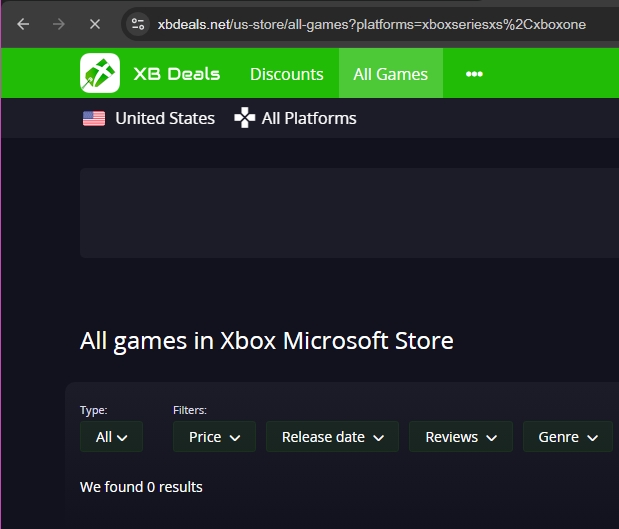Click the XB Deals logo icon
The image size is (619, 529).
(x=100, y=73)
